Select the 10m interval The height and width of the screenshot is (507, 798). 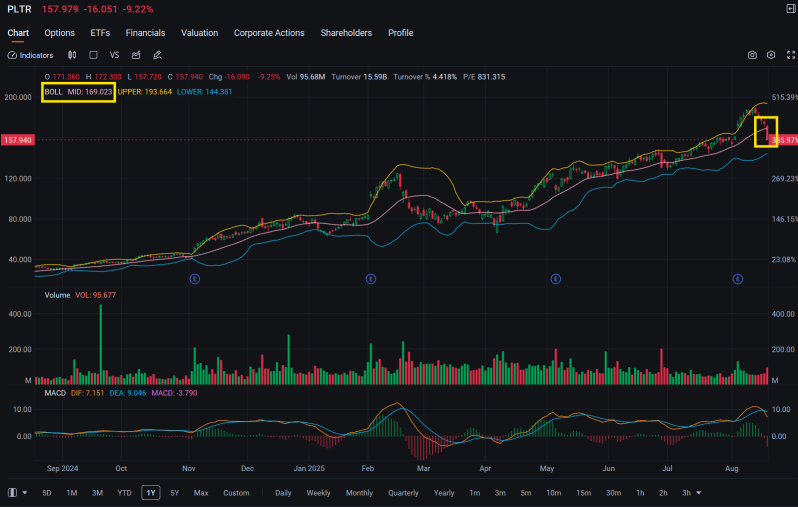pyautogui.click(x=554, y=493)
